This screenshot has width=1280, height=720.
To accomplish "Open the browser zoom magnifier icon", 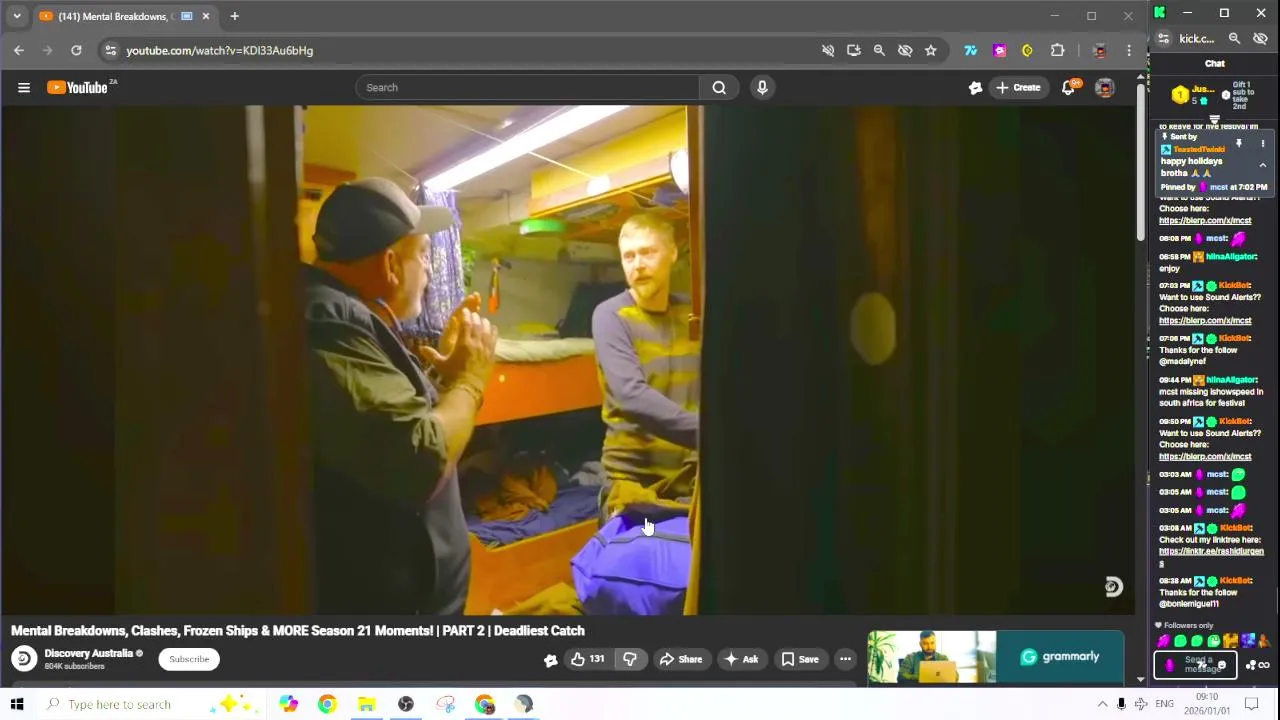I will coord(879,50).
